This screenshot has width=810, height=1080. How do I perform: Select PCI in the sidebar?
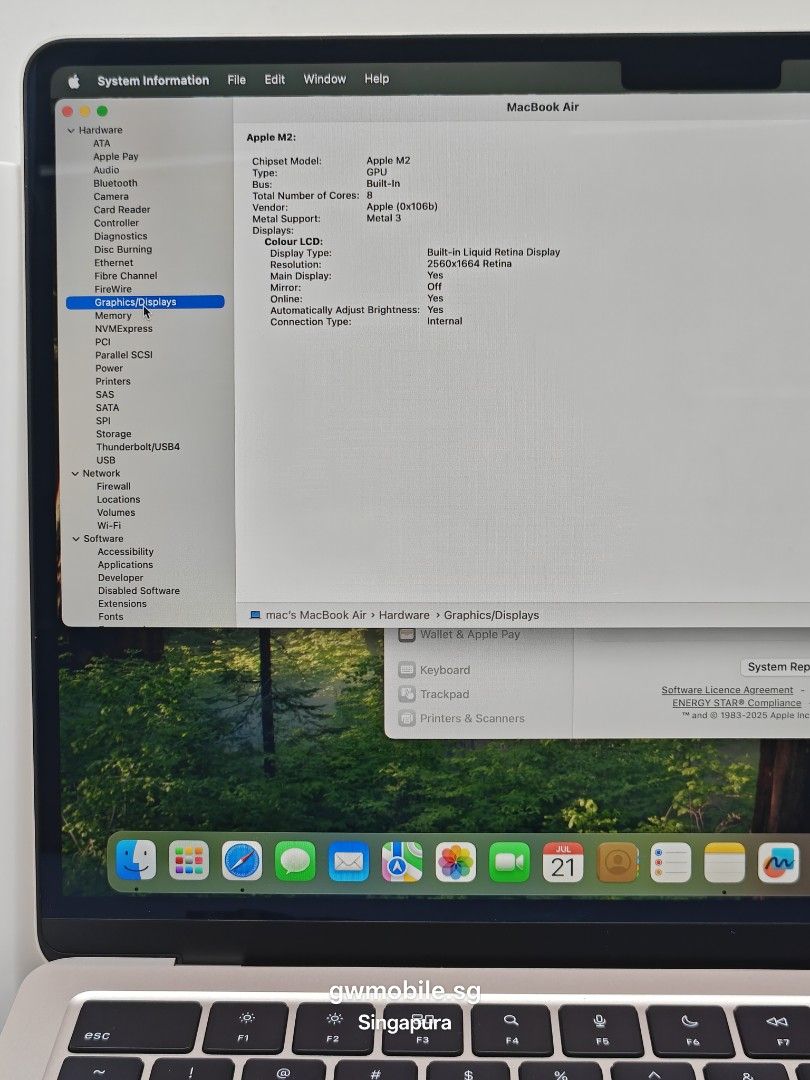click(x=103, y=342)
